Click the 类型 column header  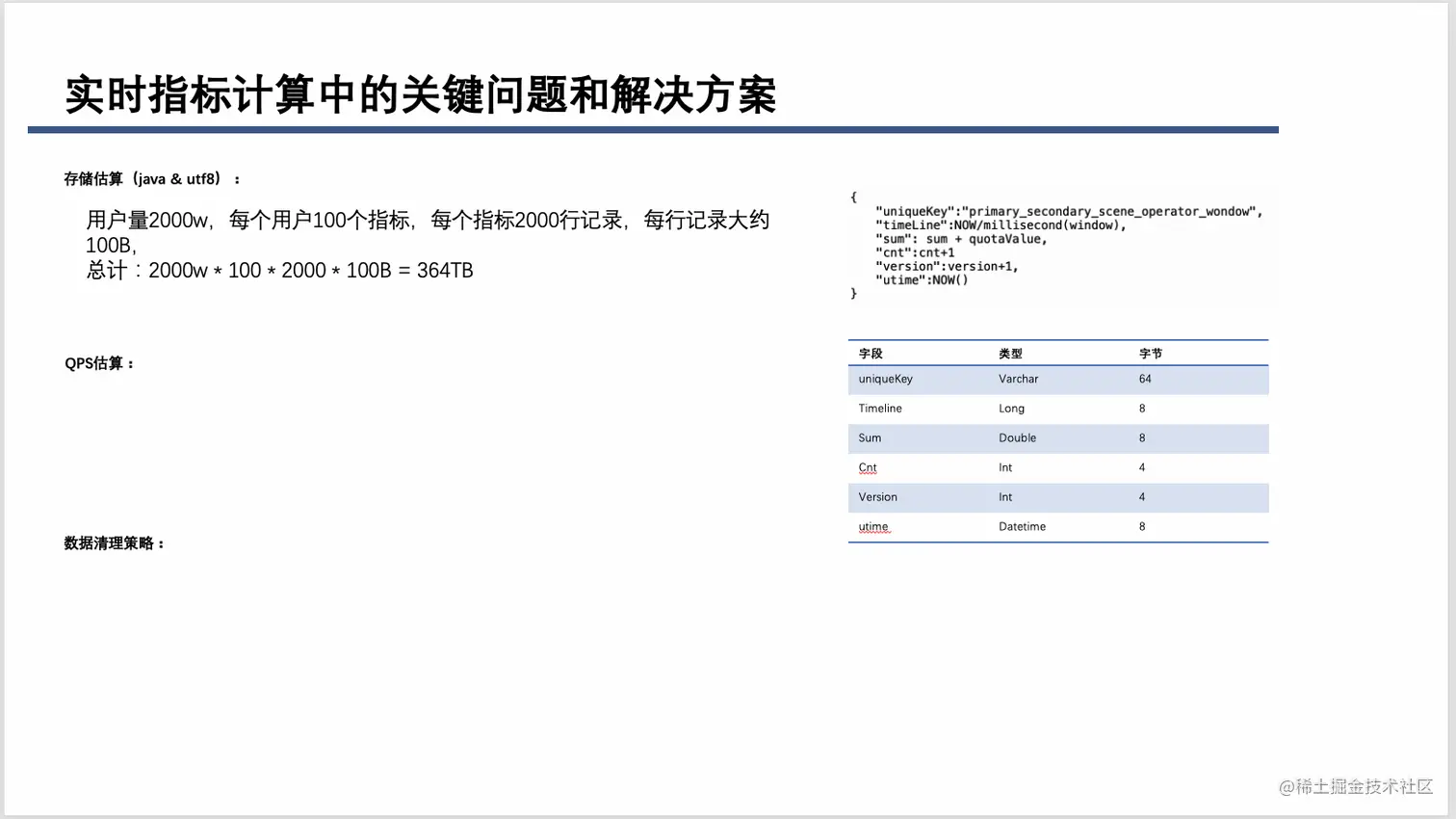tap(1010, 354)
